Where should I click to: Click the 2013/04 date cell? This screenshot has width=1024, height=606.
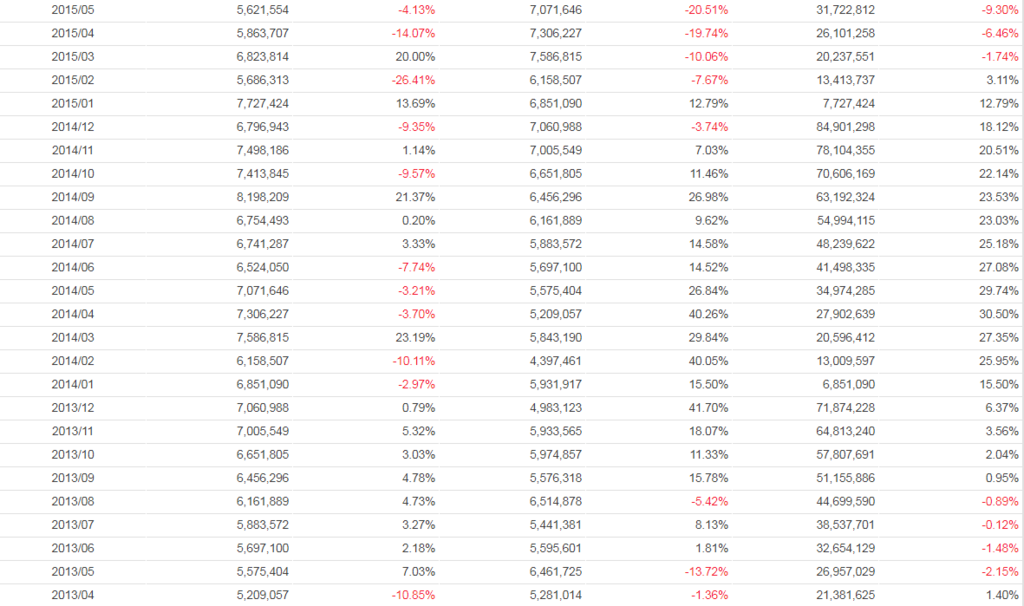click(x=71, y=595)
